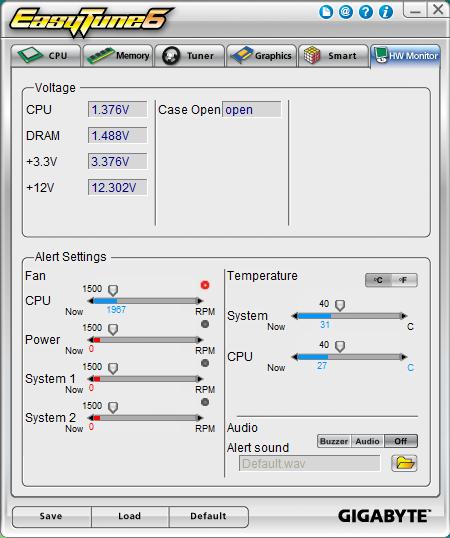The width and height of the screenshot is (450, 538).
Task: Click the Default.wav alert sound field
Action: pyautogui.click(x=309, y=464)
